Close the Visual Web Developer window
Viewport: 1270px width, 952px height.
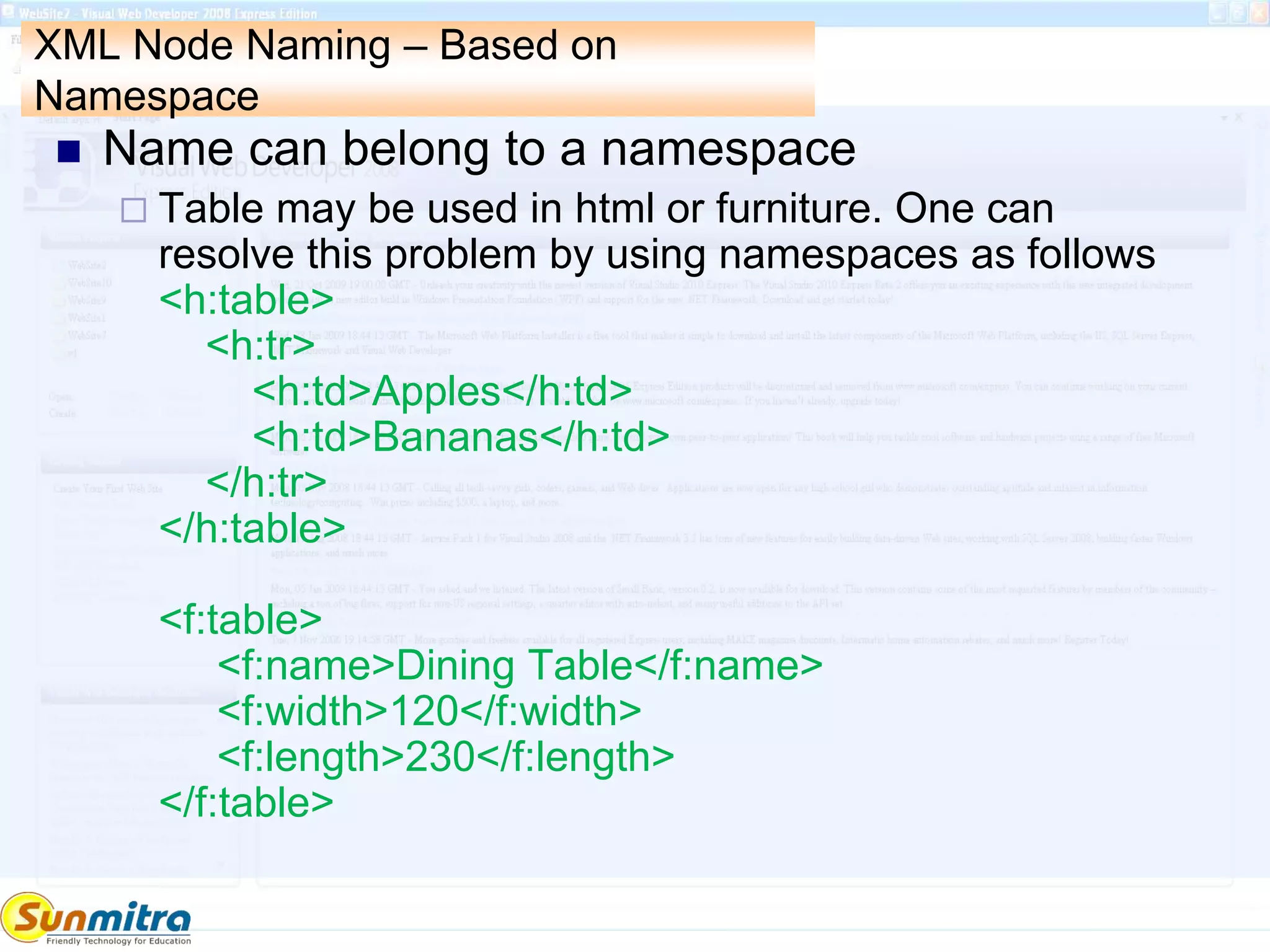pos(1259,13)
